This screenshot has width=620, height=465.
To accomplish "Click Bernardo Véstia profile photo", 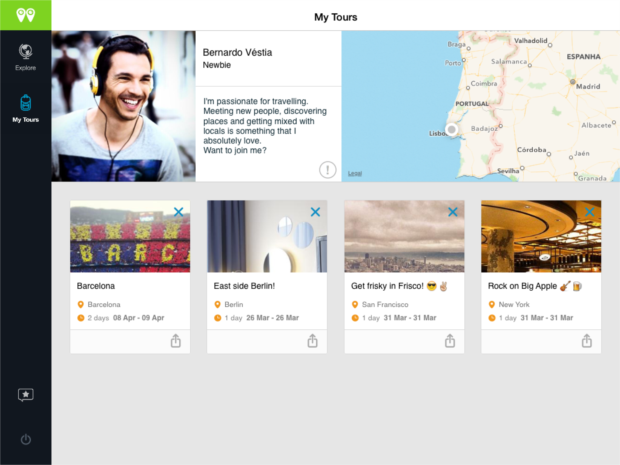I will tap(123, 106).
